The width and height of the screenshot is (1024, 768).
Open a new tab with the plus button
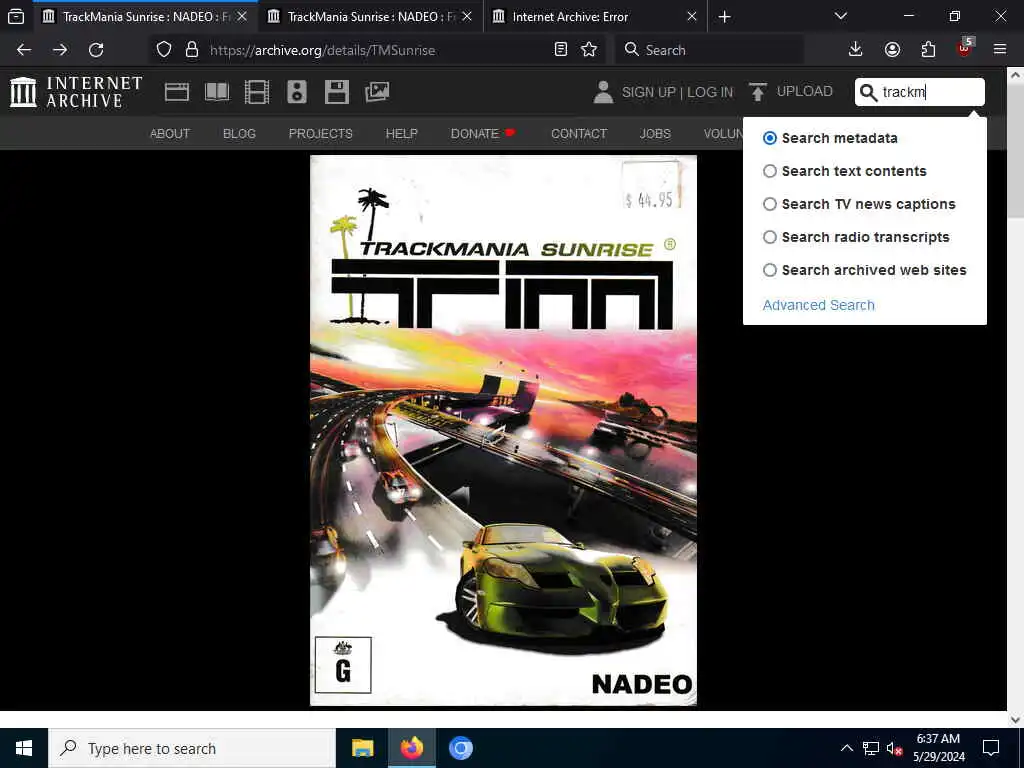[x=724, y=16]
